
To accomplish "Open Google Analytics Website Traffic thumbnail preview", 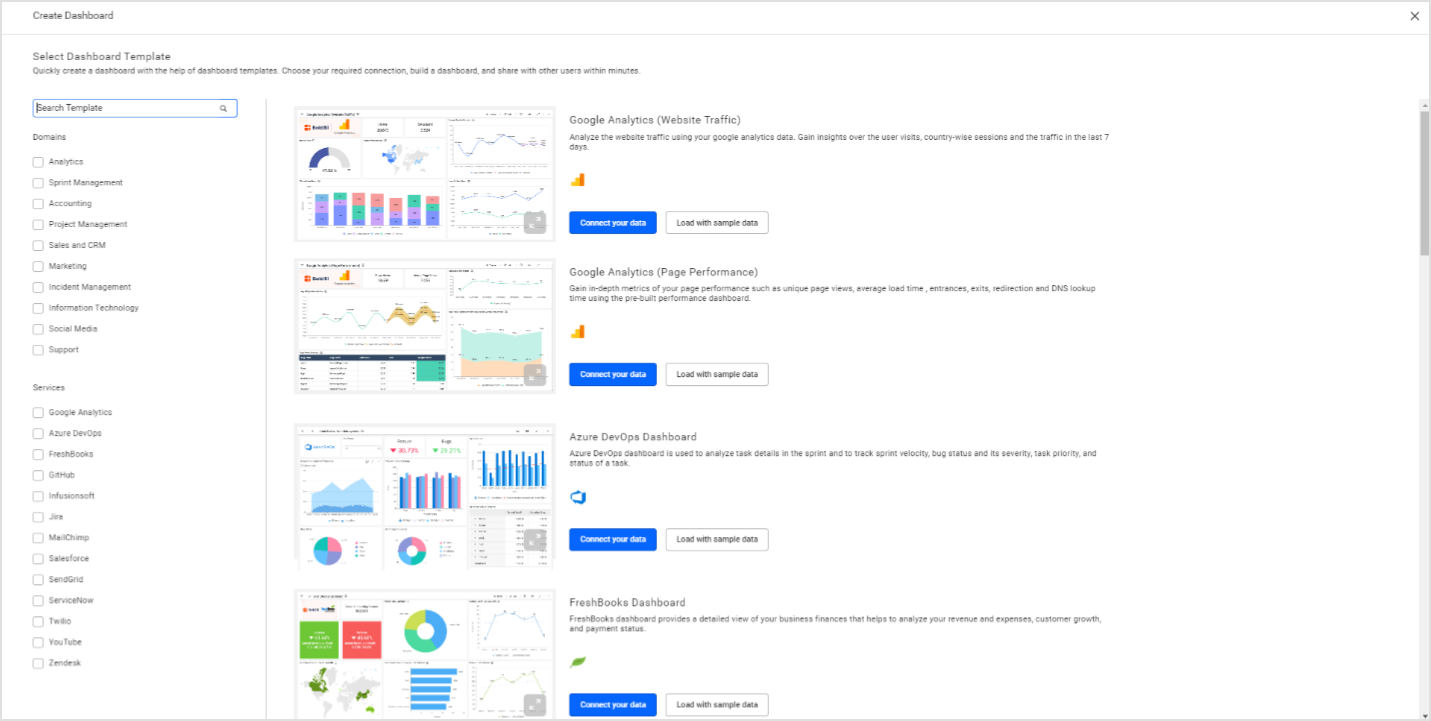I will pos(425,174).
